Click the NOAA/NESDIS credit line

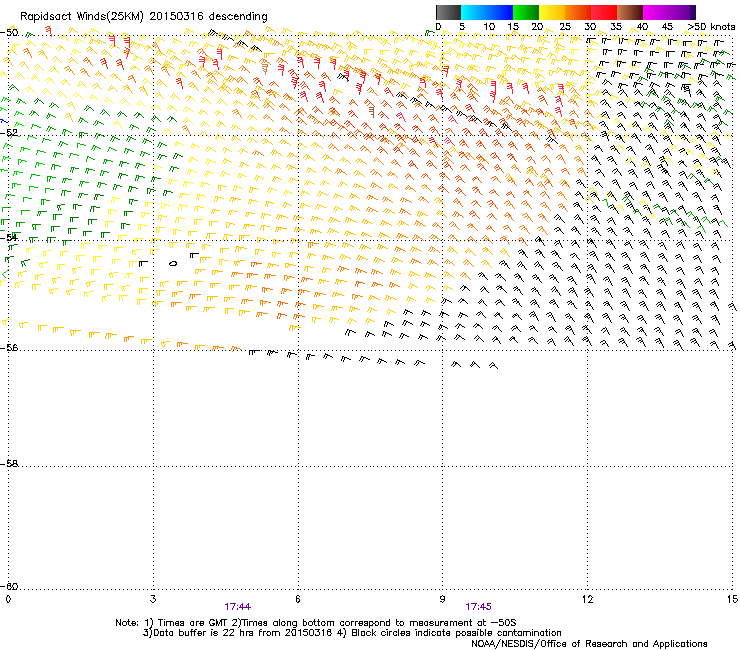tap(589, 644)
